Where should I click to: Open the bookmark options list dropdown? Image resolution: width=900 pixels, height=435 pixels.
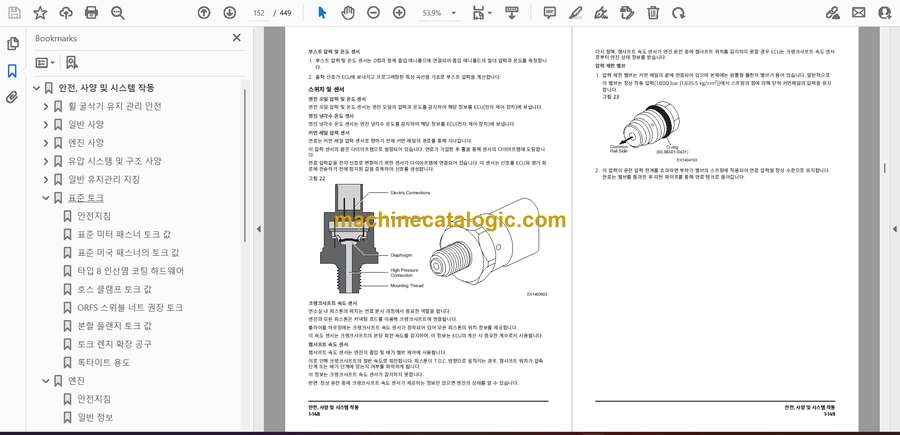pyautogui.click(x=45, y=63)
